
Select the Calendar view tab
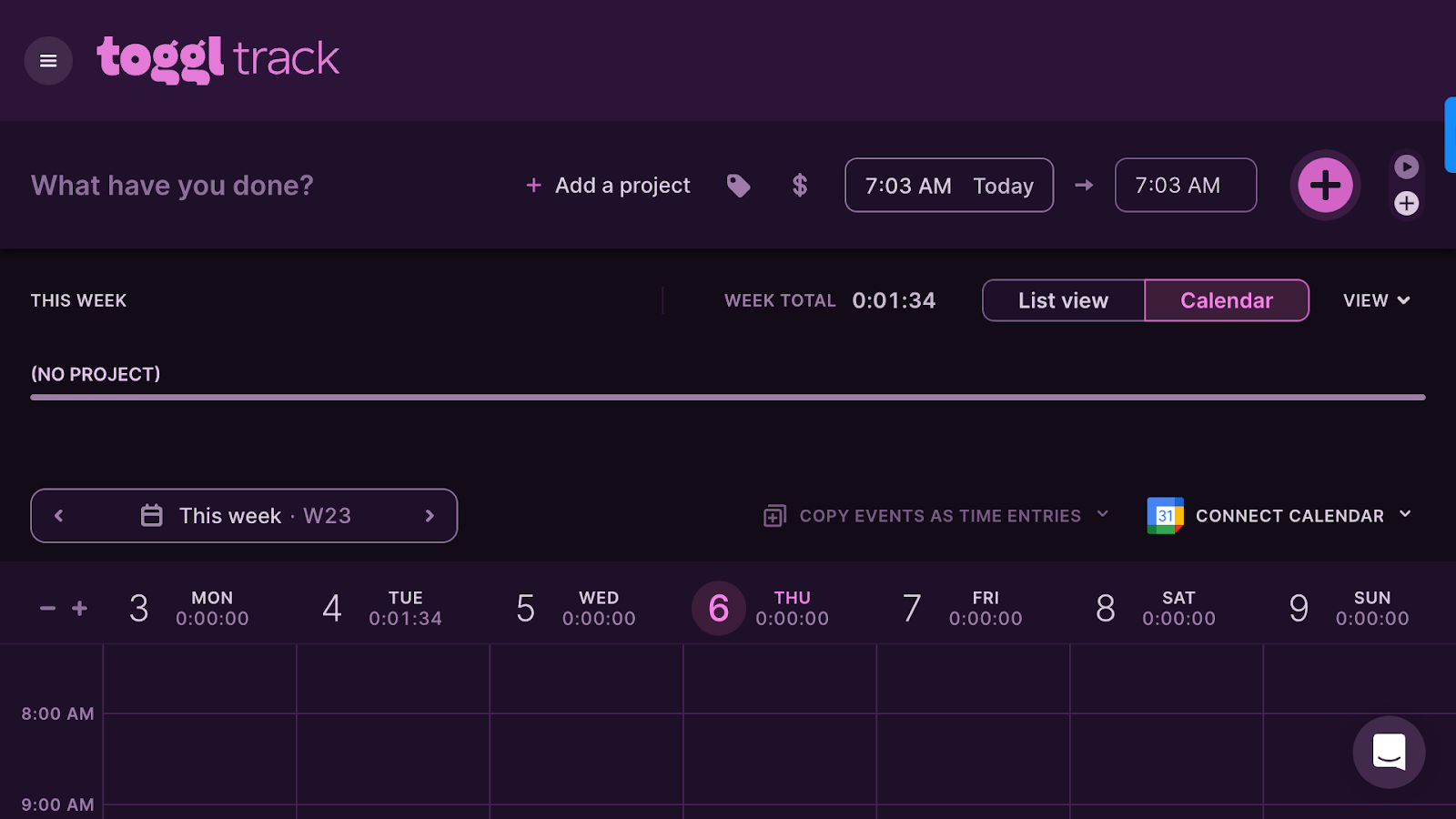tap(1226, 300)
